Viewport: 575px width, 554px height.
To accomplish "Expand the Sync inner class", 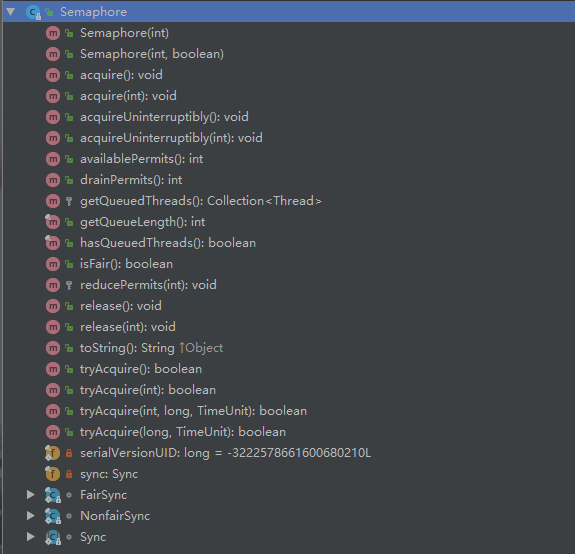I will coord(31,536).
